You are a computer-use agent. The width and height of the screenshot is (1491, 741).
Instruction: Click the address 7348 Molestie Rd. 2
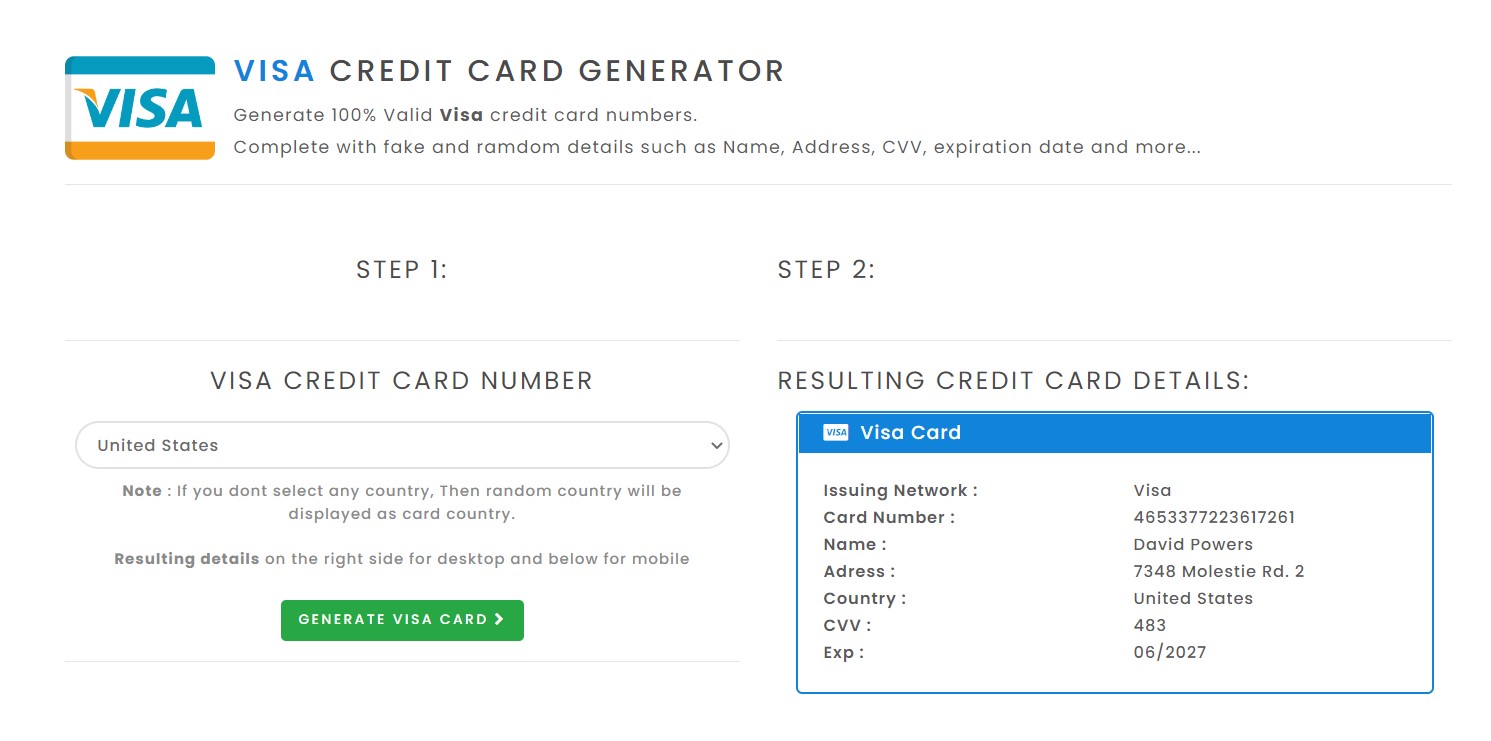pyautogui.click(x=1219, y=571)
